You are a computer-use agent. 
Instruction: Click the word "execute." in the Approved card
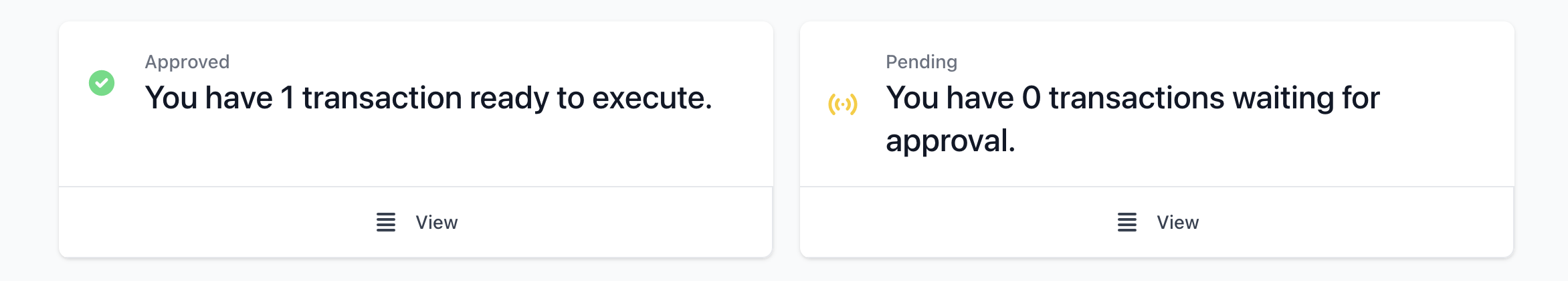652,98
